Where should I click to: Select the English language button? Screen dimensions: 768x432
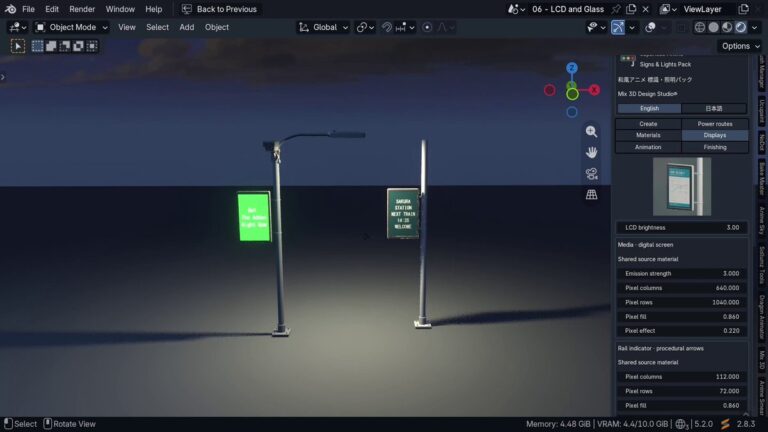pos(649,108)
